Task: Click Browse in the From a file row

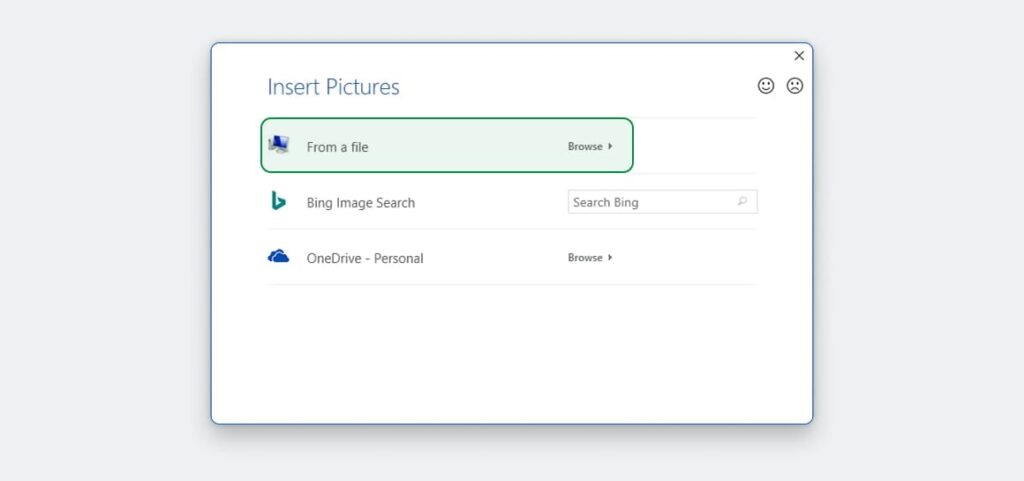Action: [585, 147]
